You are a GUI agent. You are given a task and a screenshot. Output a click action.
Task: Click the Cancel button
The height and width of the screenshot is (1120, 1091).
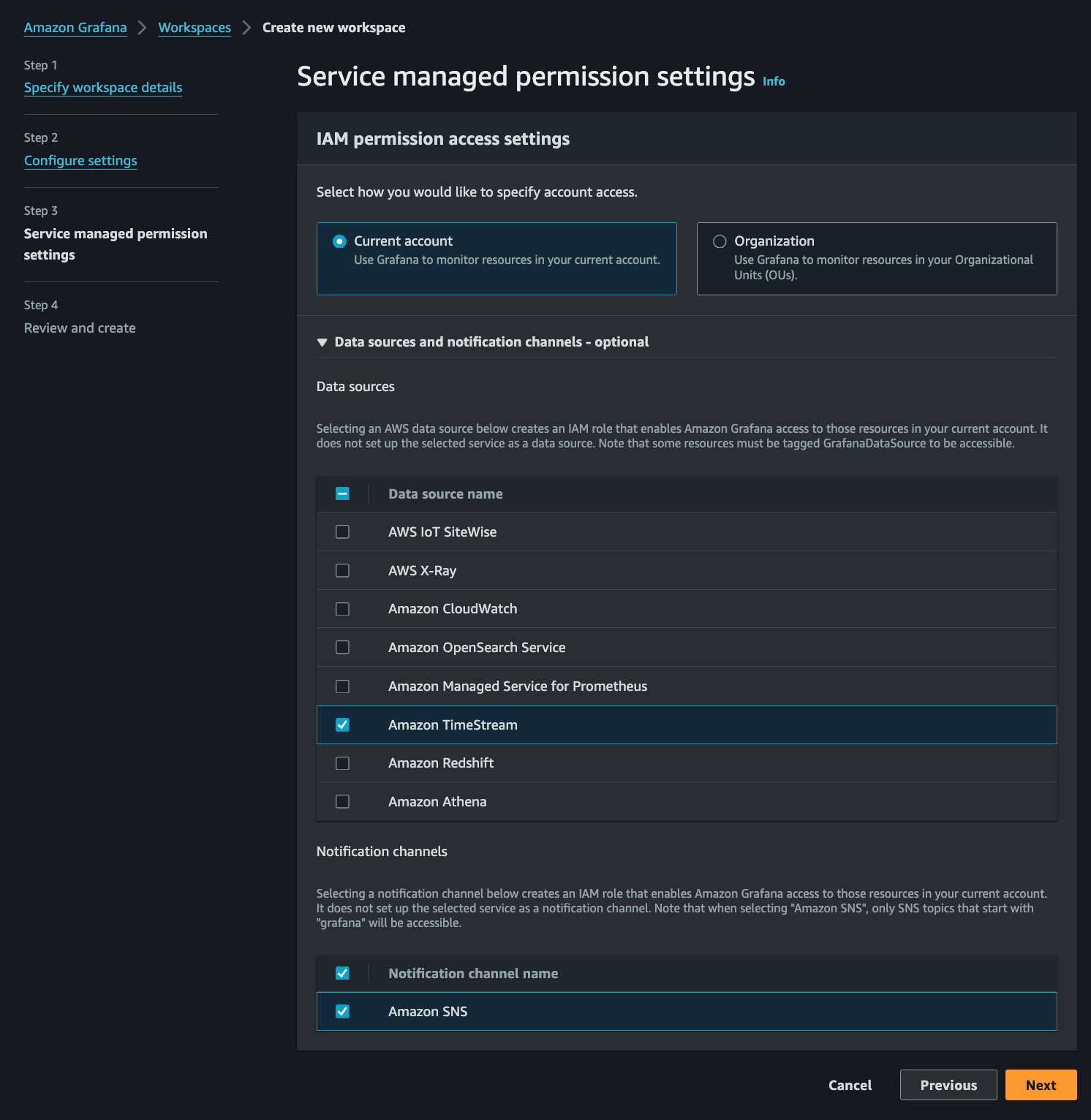(x=850, y=1085)
